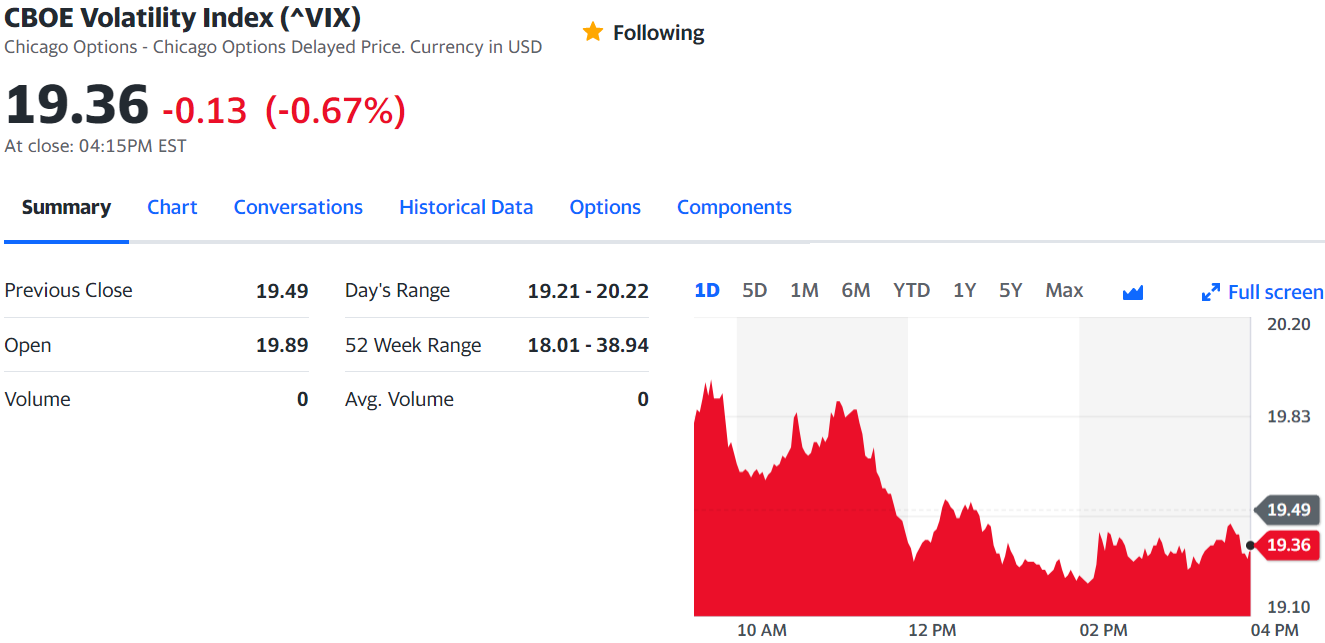Click the current price 19.36
This screenshot has width=1325, height=643.
click(77, 104)
